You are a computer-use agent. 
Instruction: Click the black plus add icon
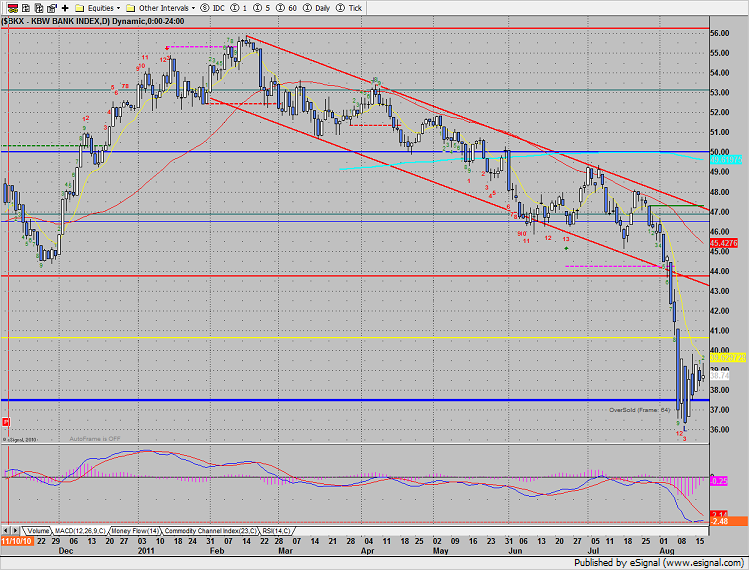tap(65, 8)
